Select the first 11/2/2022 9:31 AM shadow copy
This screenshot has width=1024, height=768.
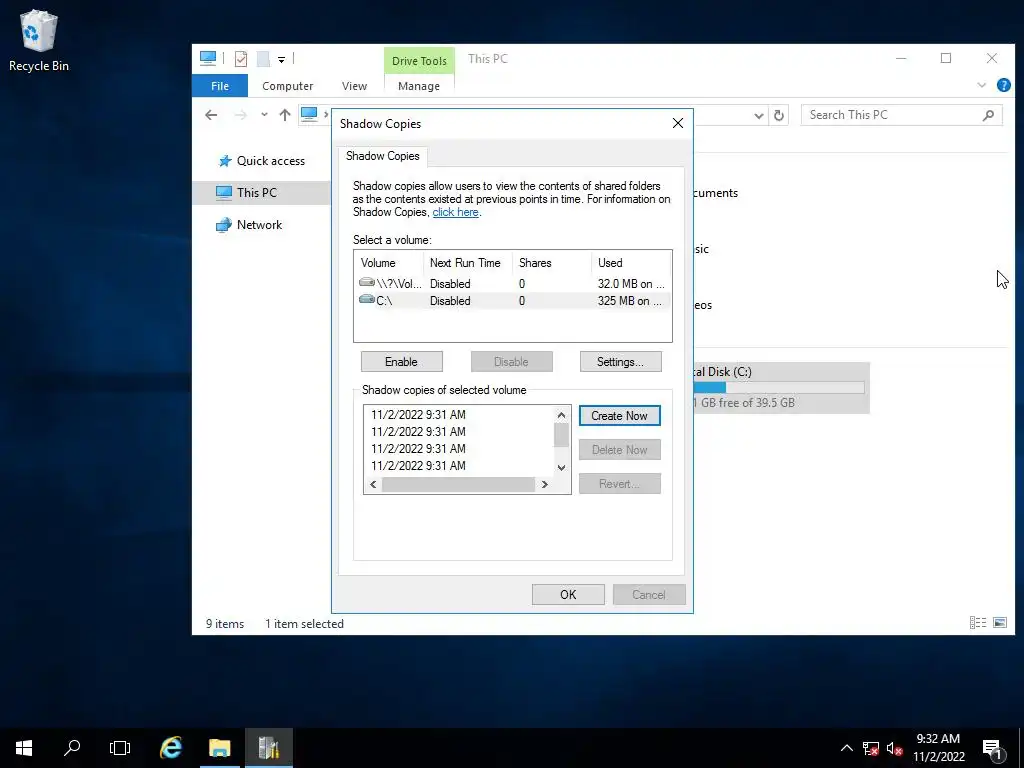pos(418,415)
